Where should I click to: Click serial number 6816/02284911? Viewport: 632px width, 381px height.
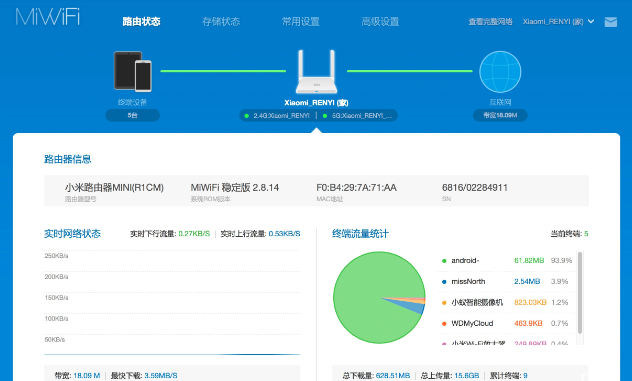(475, 187)
